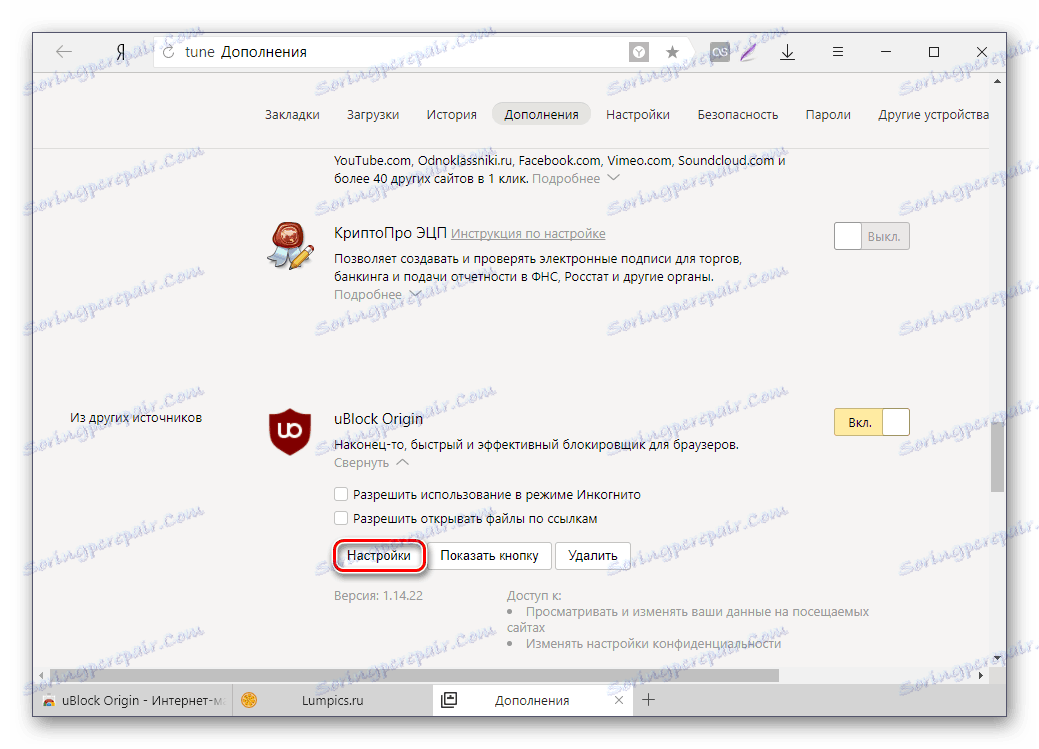The width and height of the screenshot is (1039, 749).
Task: Go back with the arrow button
Action: (x=64, y=52)
